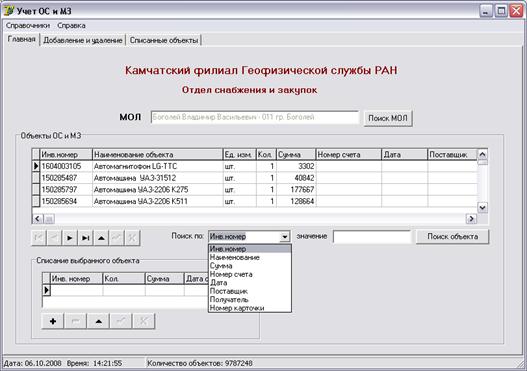The width and height of the screenshot is (527, 371).
Task: Open the Справочники menu
Action: coord(28,26)
